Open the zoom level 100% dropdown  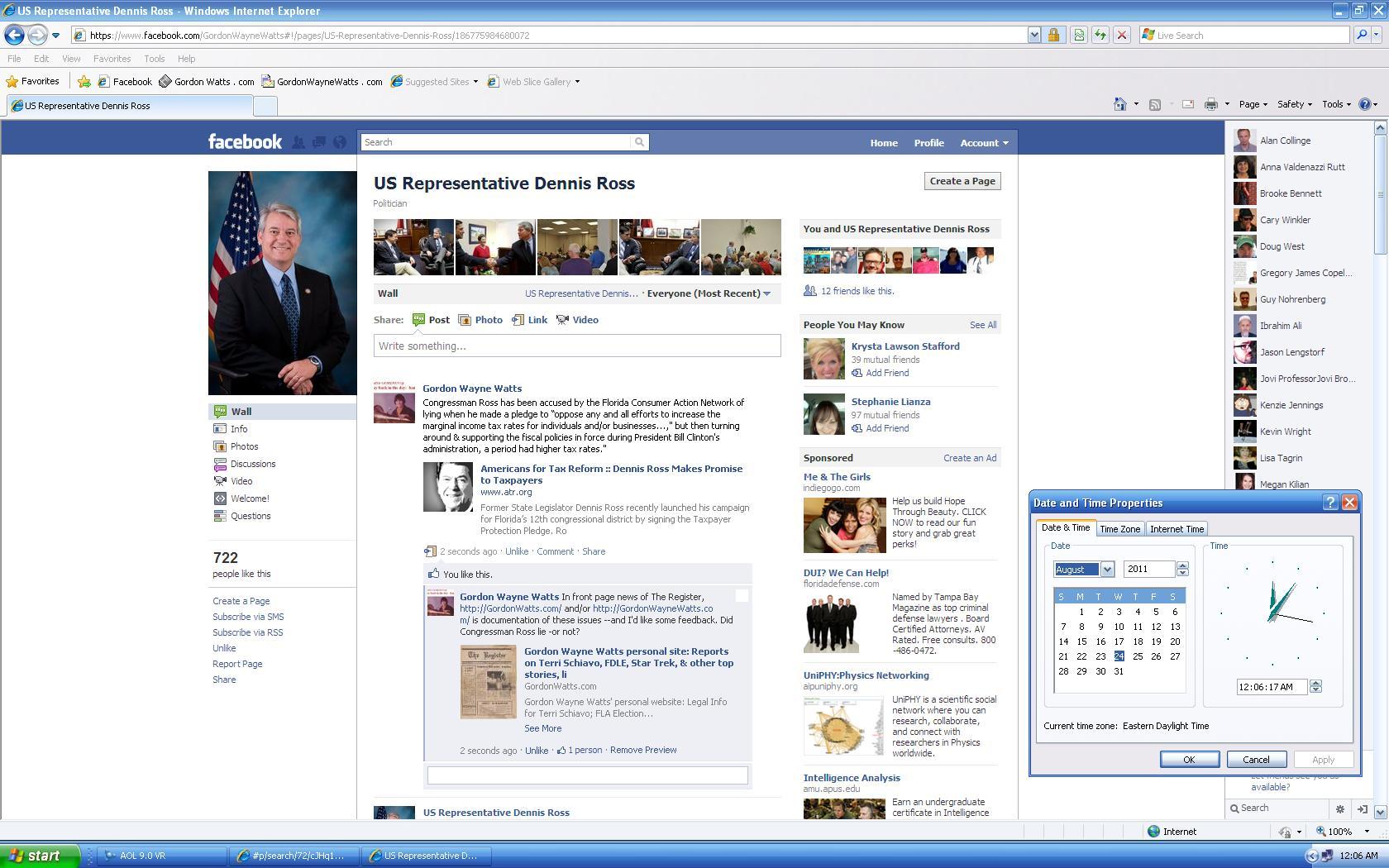(x=1367, y=832)
